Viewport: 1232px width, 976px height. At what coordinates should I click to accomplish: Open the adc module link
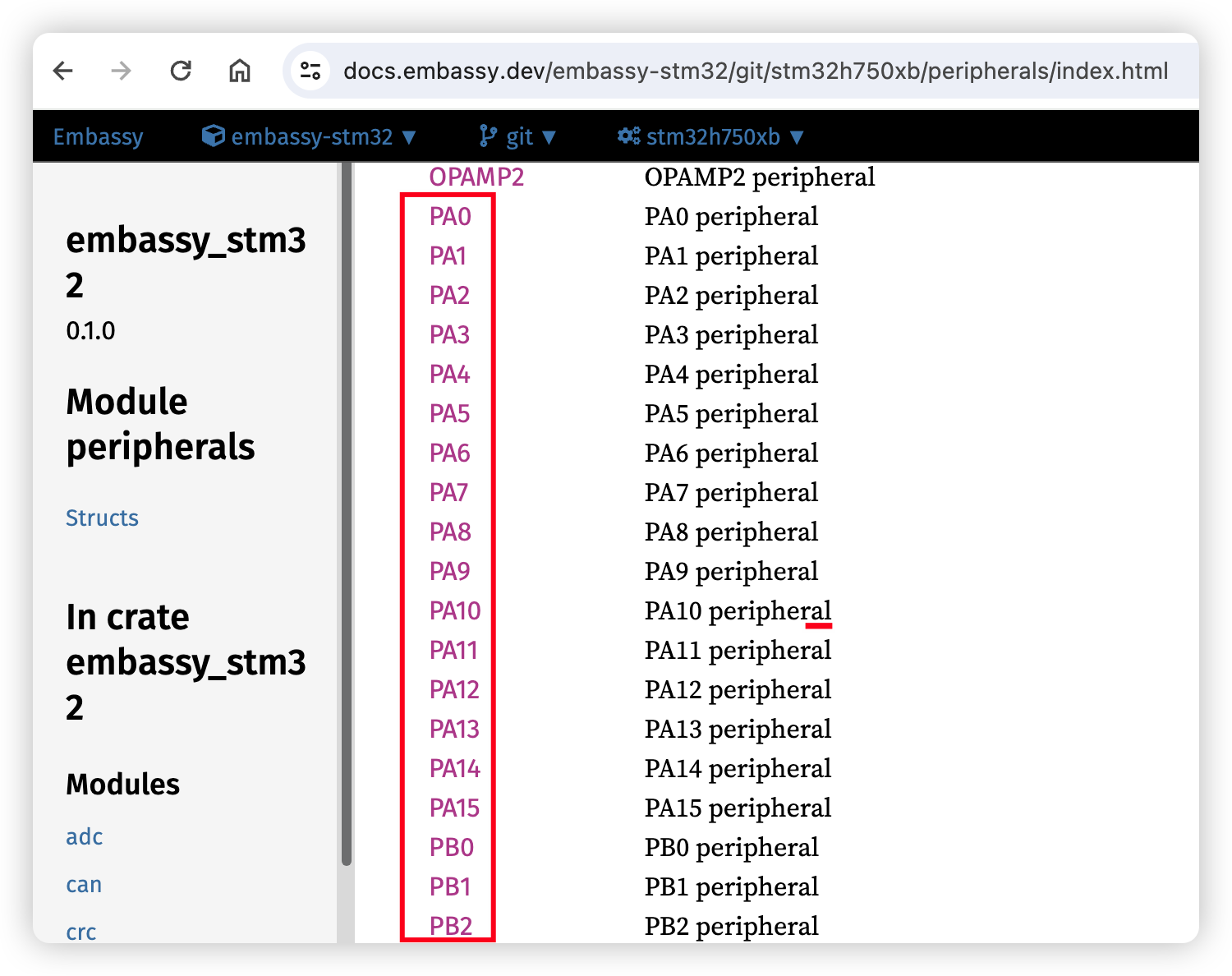(84, 837)
